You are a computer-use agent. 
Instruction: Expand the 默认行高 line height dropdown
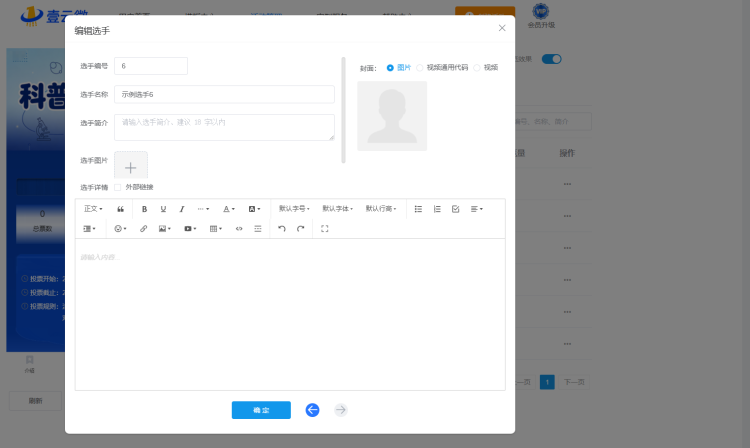coord(381,209)
